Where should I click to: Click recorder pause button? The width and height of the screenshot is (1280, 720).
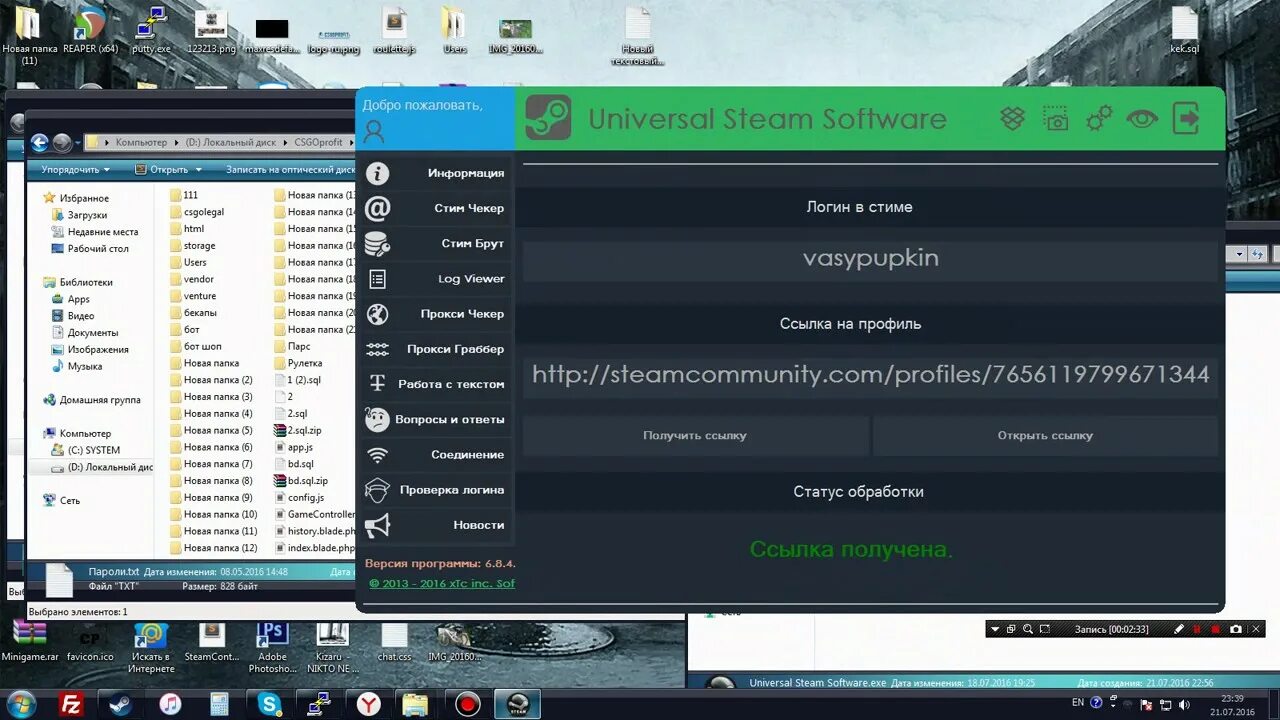pos(1197,629)
